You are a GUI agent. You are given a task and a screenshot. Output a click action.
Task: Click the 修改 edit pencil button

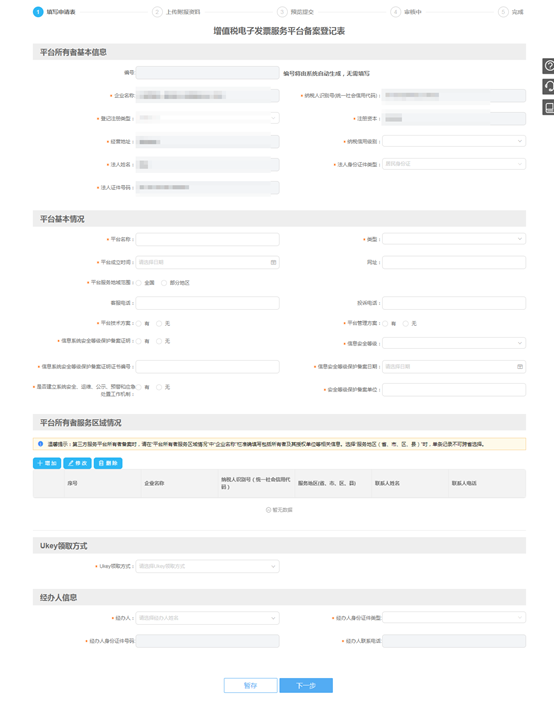click(x=77, y=463)
